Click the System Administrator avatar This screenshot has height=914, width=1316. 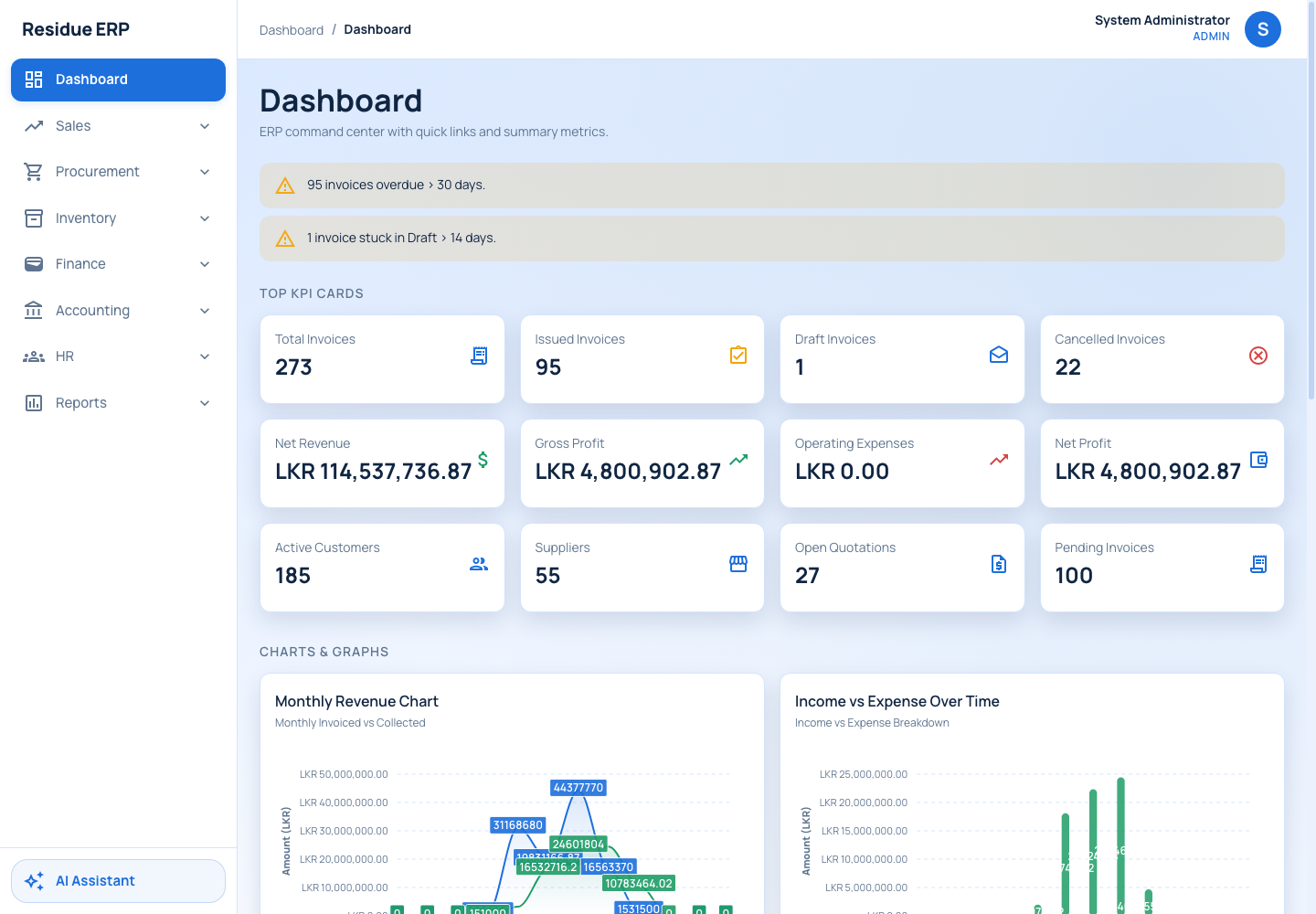[1263, 29]
